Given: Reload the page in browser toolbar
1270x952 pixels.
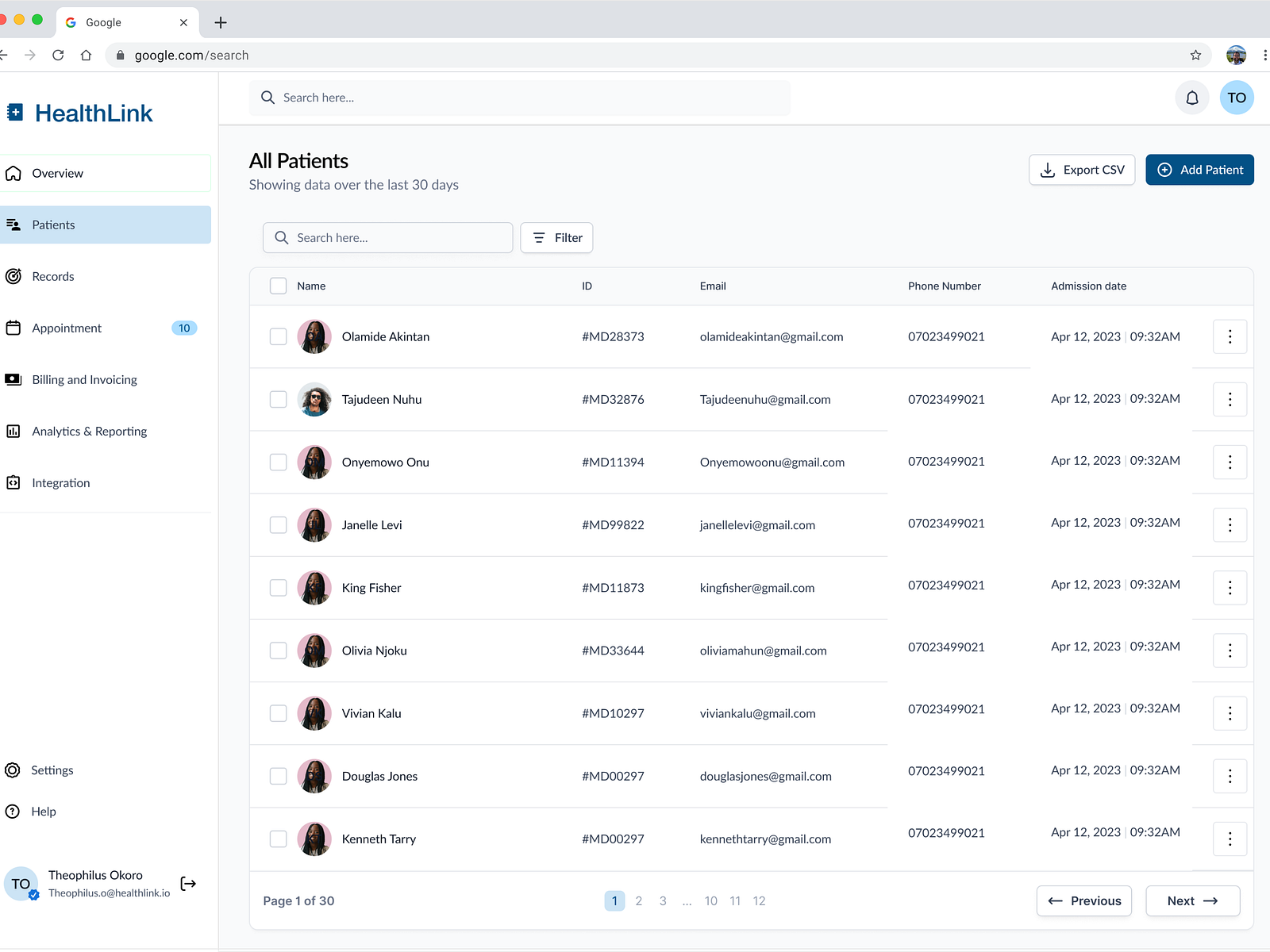Looking at the screenshot, I should (x=58, y=55).
